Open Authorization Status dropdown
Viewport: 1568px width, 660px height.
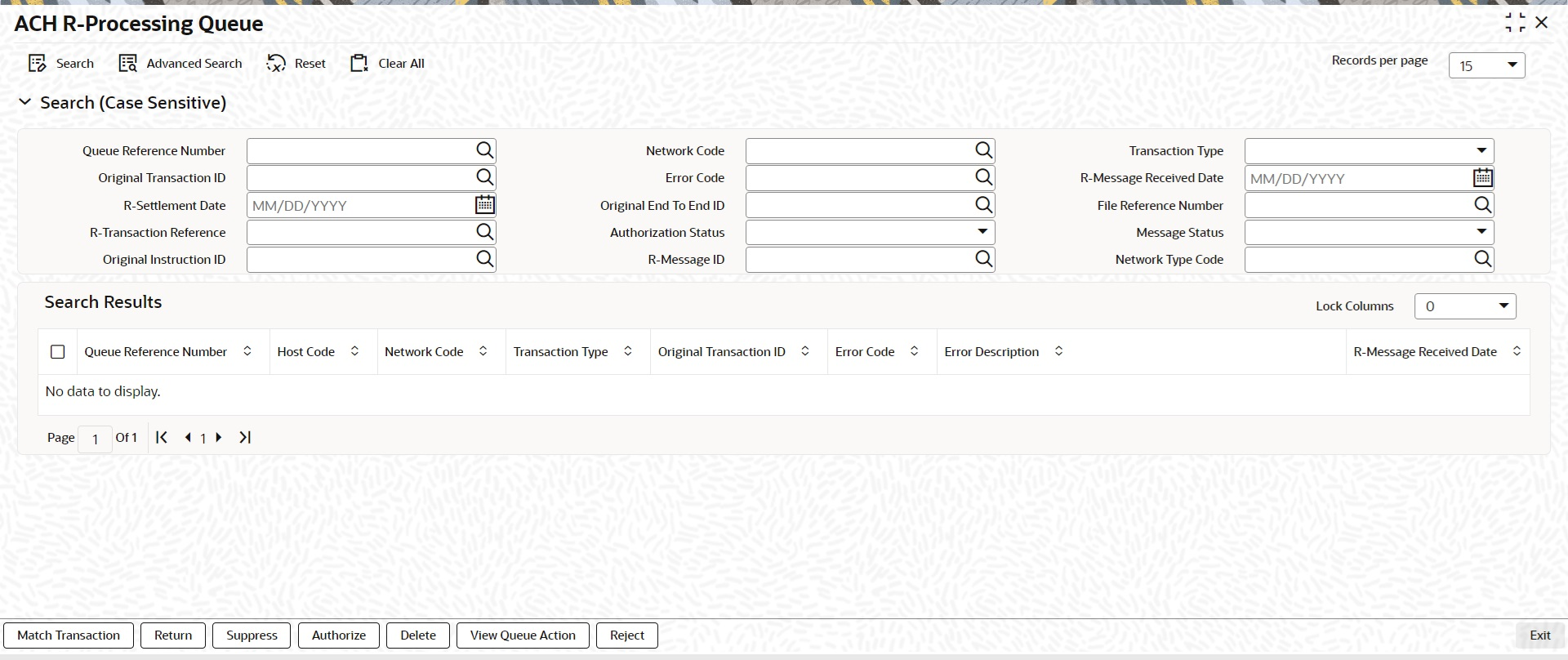[871, 232]
